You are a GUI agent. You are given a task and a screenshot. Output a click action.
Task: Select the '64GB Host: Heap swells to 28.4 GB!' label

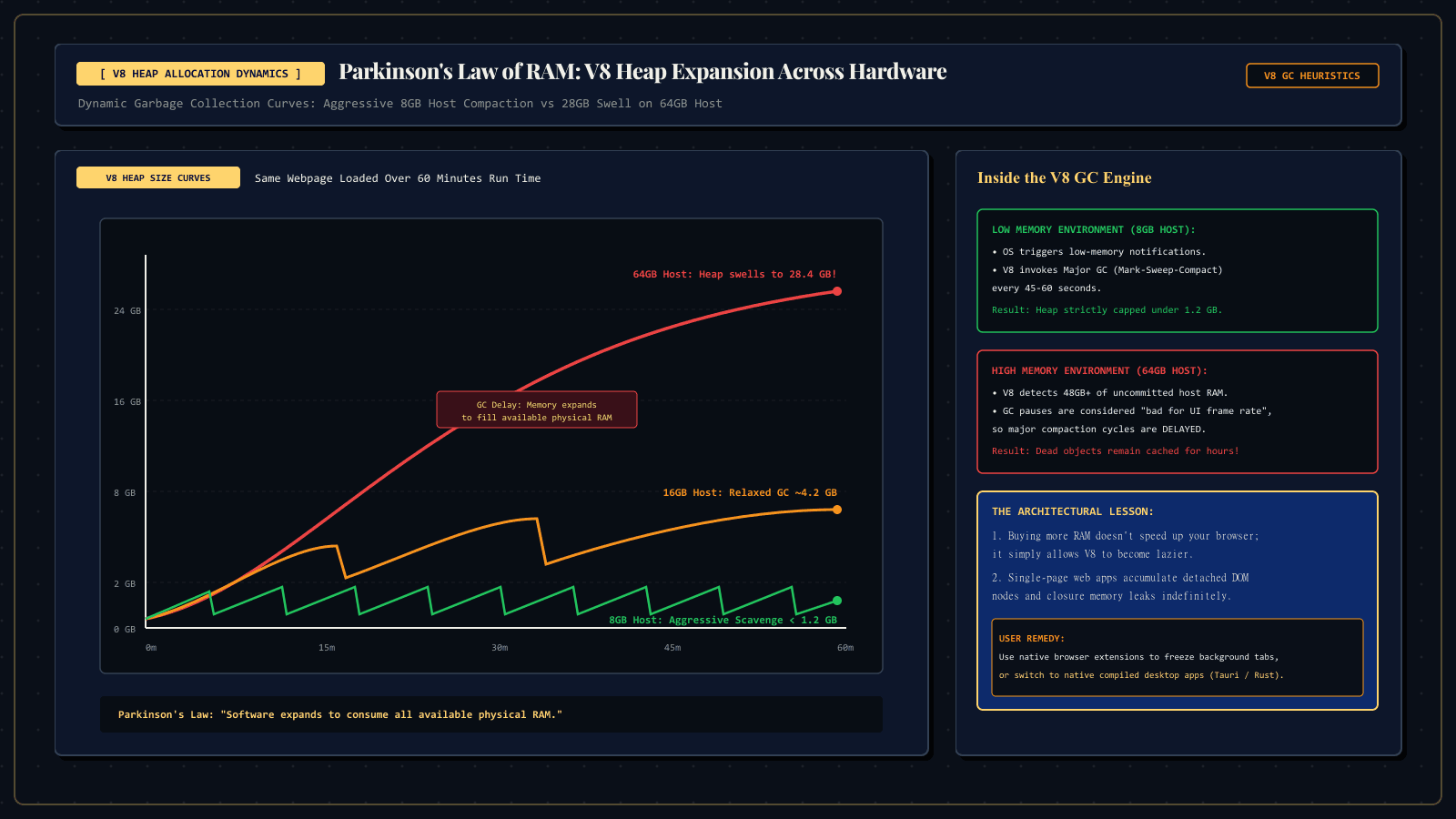pos(734,274)
